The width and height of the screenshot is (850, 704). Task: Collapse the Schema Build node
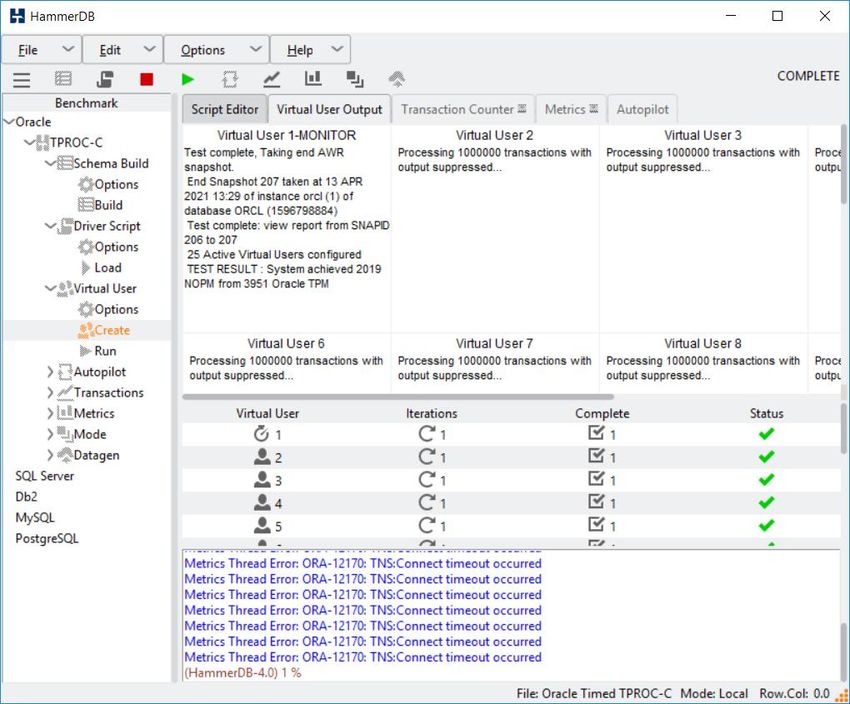[x=50, y=163]
